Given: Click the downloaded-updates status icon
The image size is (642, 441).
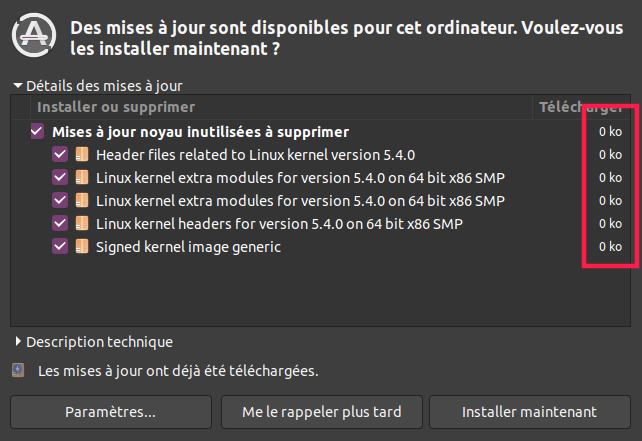Looking at the screenshot, I should pyautogui.click(x=18, y=370).
